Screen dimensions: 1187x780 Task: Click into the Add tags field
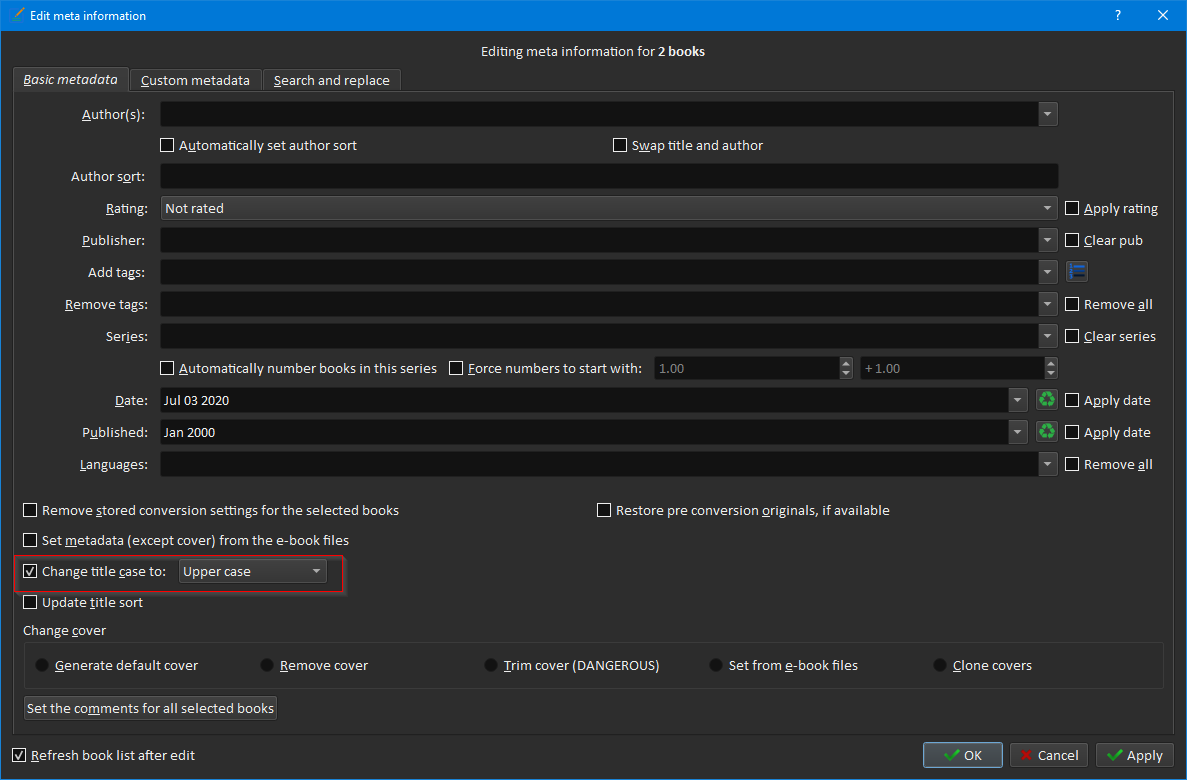(x=599, y=272)
